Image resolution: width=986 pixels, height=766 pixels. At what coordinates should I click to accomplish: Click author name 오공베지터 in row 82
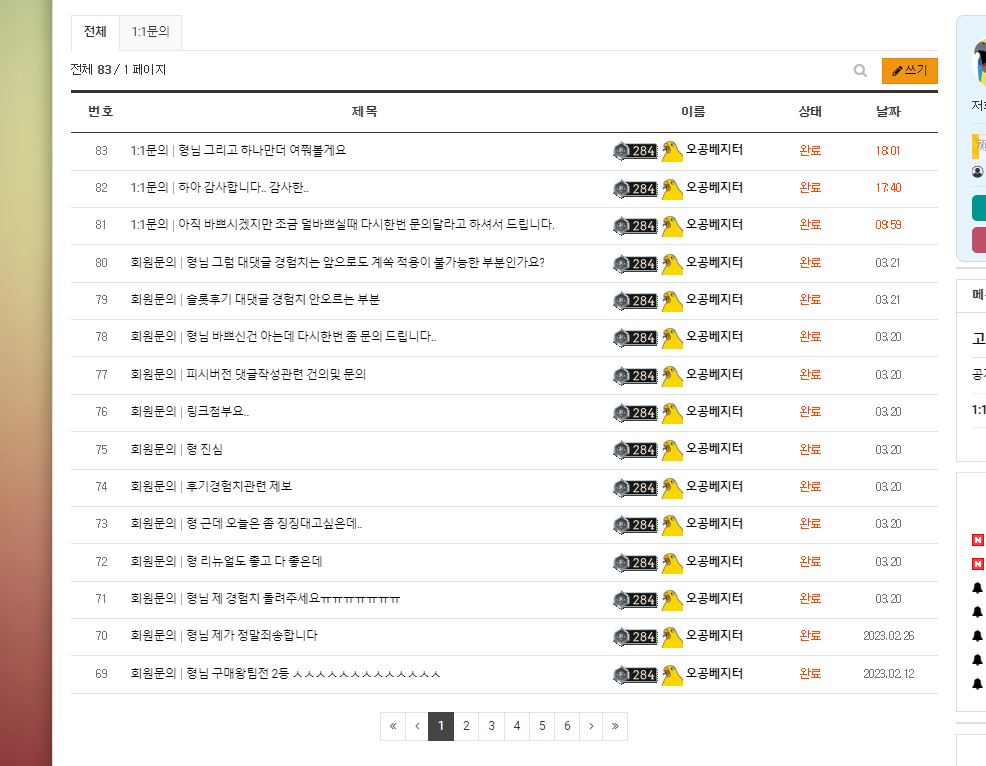(714, 187)
